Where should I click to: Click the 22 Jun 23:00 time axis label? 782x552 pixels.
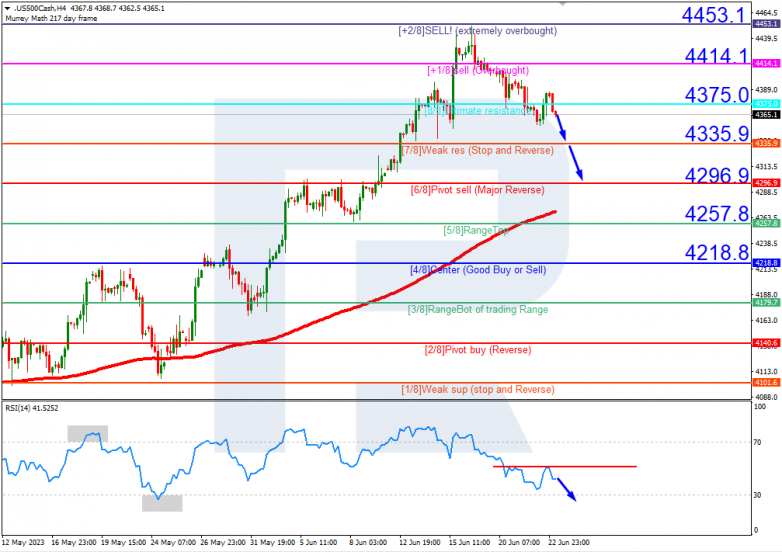click(569, 542)
